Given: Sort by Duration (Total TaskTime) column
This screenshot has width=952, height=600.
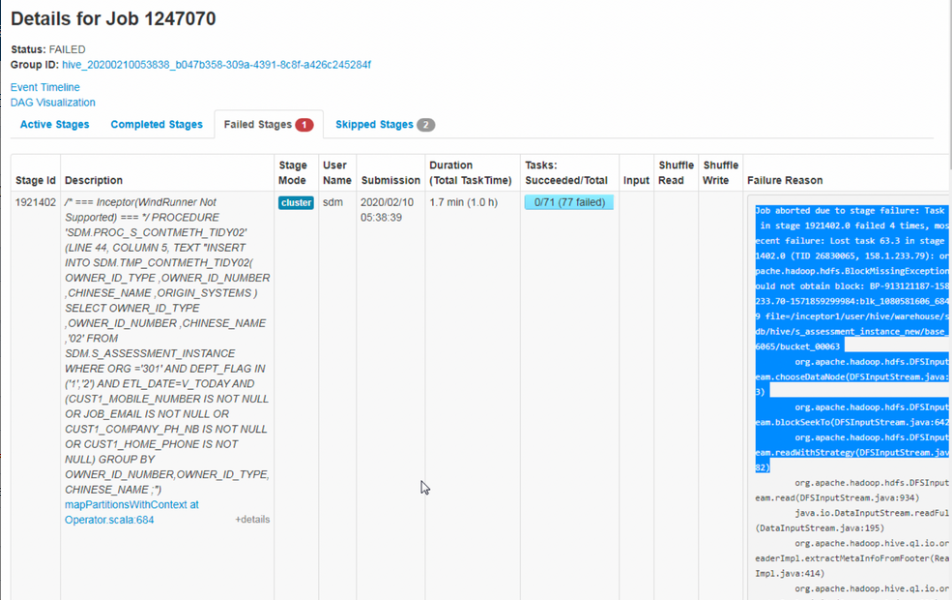Looking at the screenshot, I should pyautogui.click(x=470, y=173).
